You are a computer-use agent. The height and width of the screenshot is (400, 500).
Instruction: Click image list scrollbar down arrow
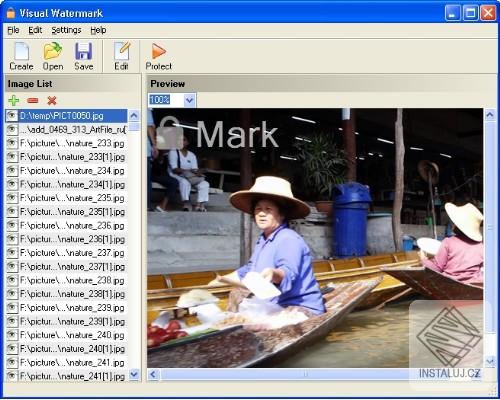pyautogui.click(x=134, y=374)
